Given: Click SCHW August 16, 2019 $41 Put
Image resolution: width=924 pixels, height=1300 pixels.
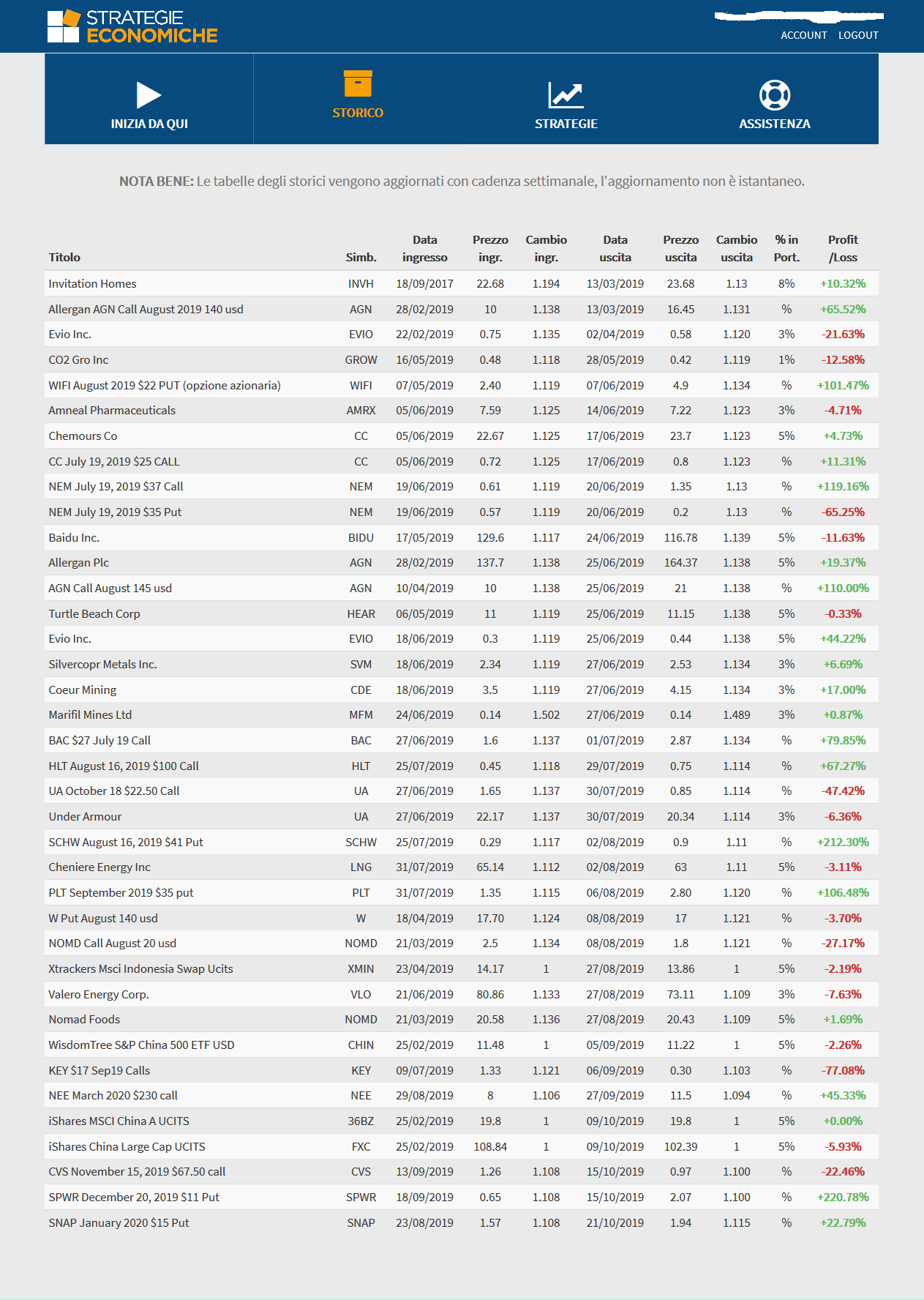Looking at the screenshot, I should [x=126, y=842].
